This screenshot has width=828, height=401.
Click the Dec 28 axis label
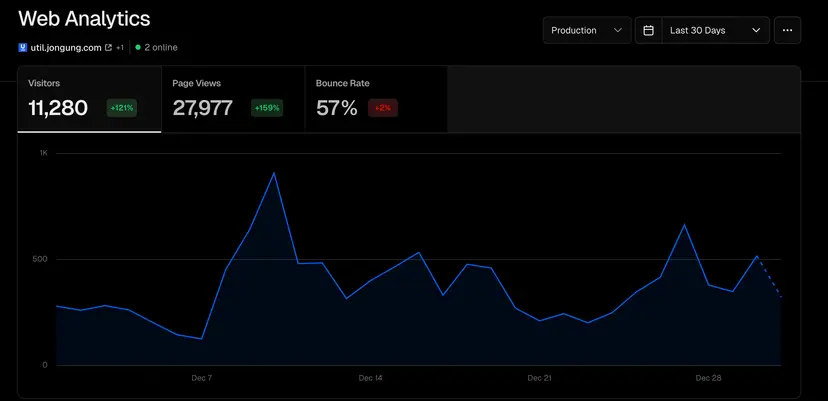pyautogui.click(x=708, y=378)
